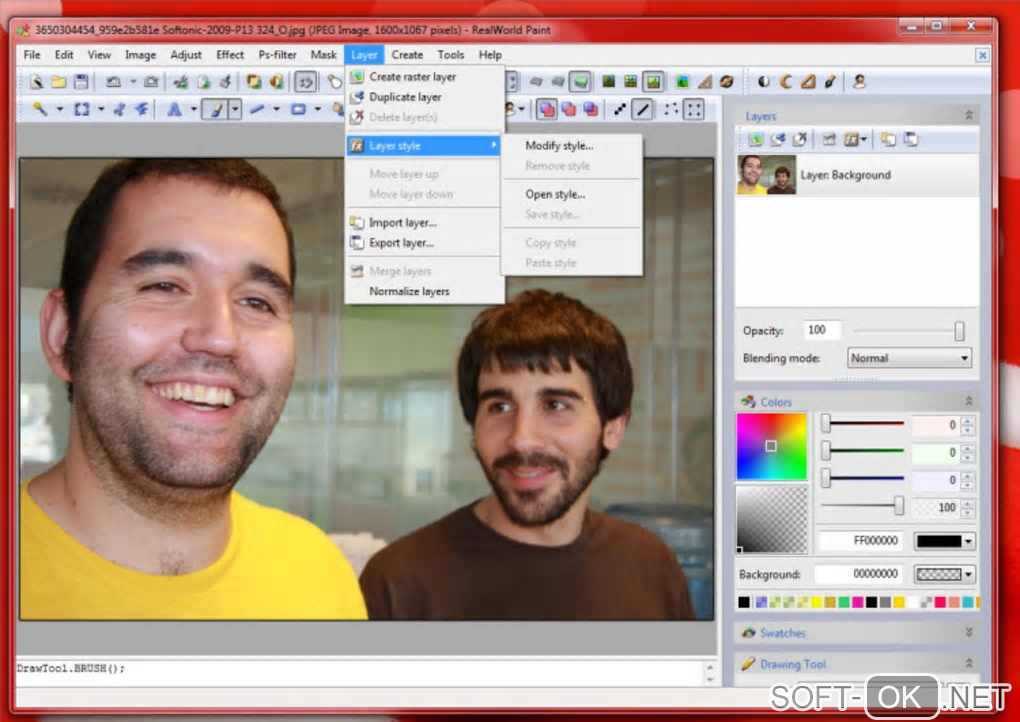
Task: Click the New document toolbar icon
Action: click(x=36, y=82)
